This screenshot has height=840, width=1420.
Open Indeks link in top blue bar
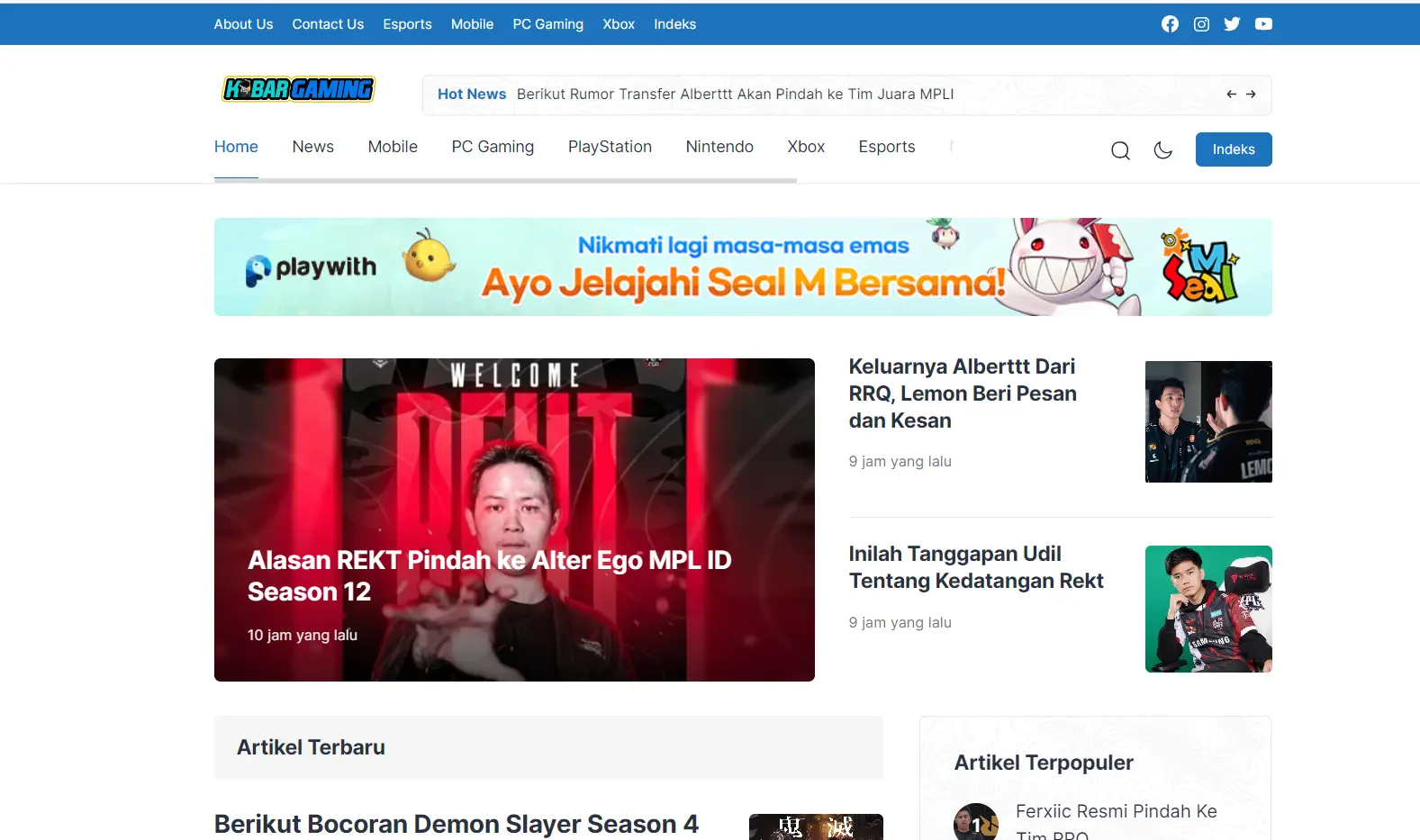tap(674, 24)
